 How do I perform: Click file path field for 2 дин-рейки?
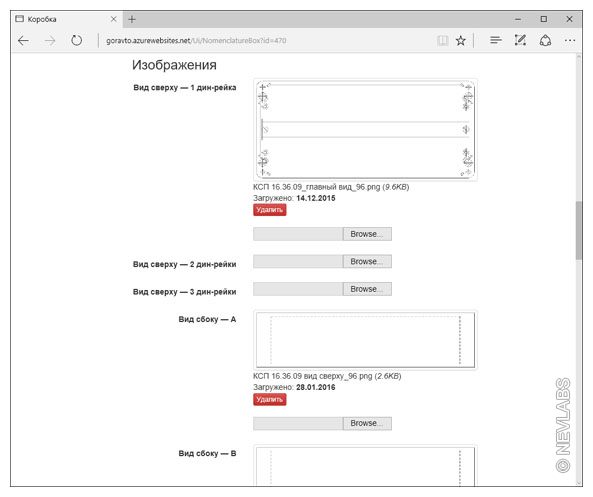click(x=298, y=261)
